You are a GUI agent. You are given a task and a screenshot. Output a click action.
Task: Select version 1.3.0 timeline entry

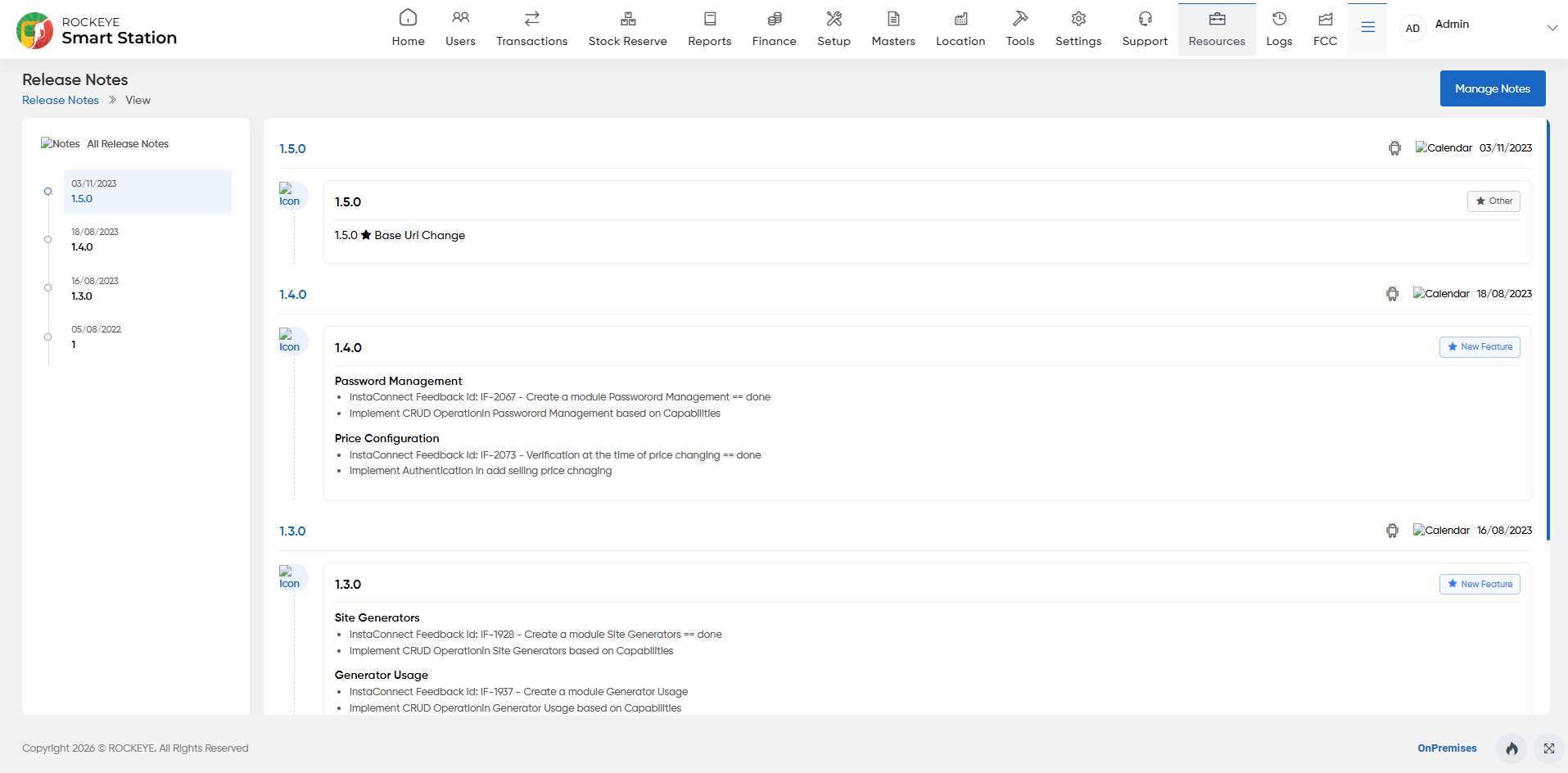pos(147,289)
